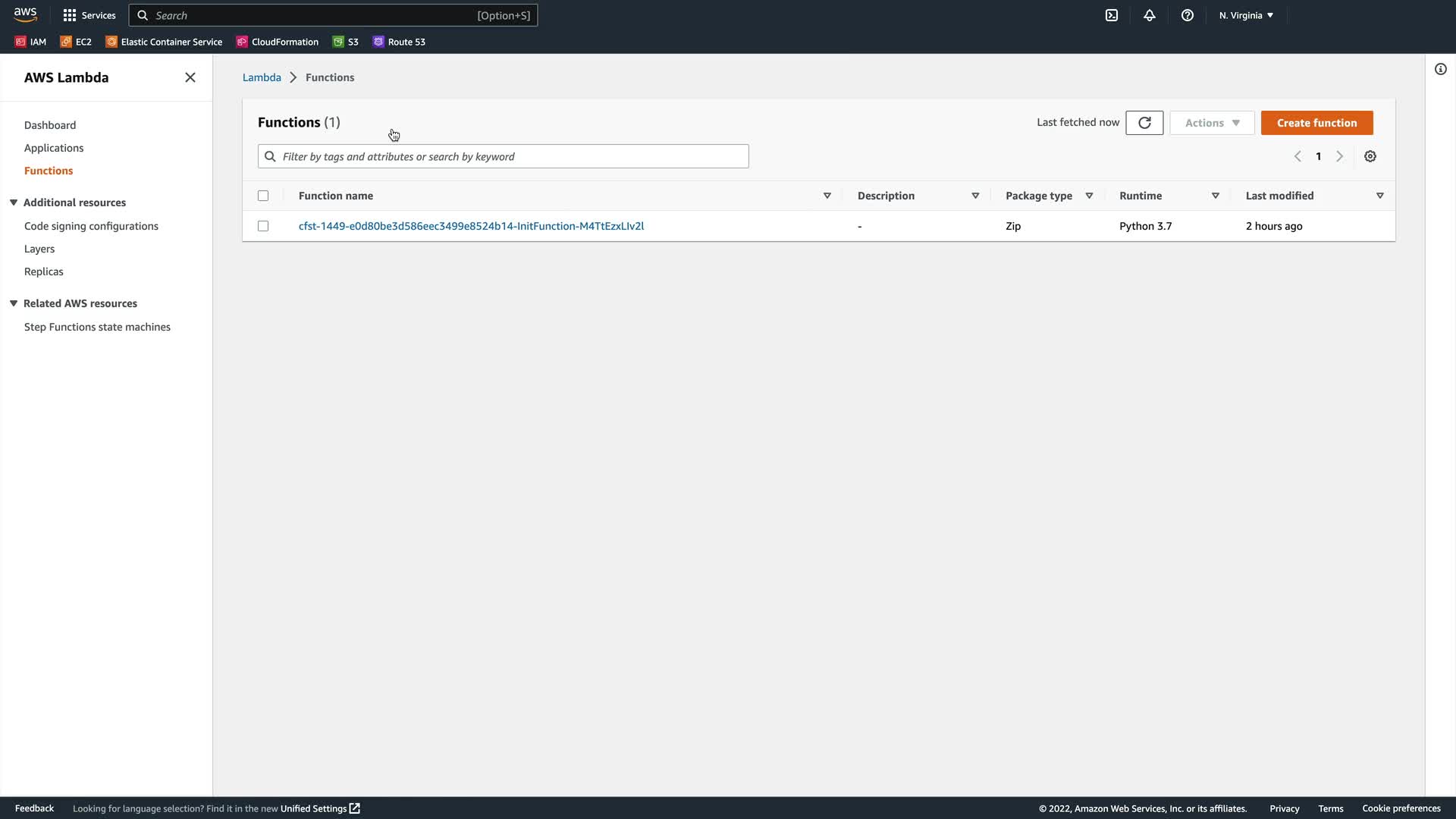Viewport: 1456px width, 819px height.
Task: Collapse Related AWS resources section
Action: click(14, 303)
